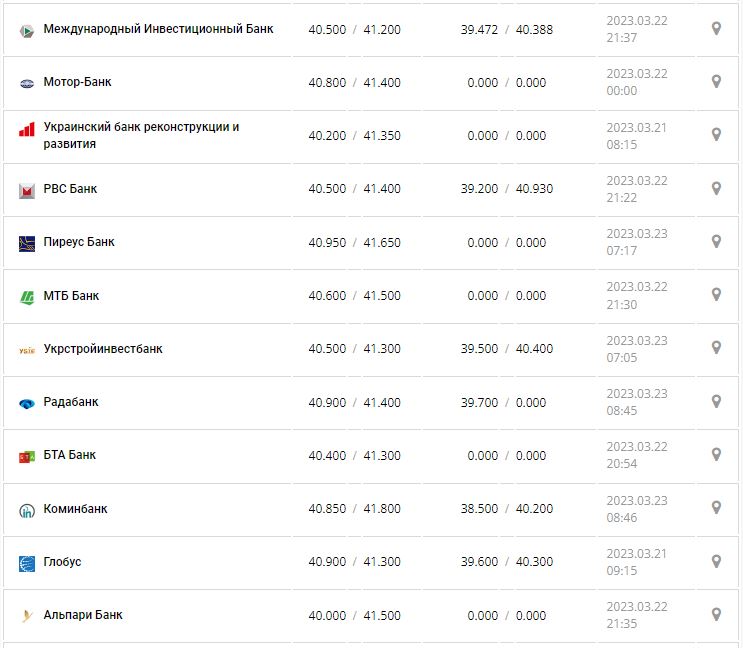Open location pin for РВС Банк
Viewport: 743px width, 648px height.
point(716,188)
